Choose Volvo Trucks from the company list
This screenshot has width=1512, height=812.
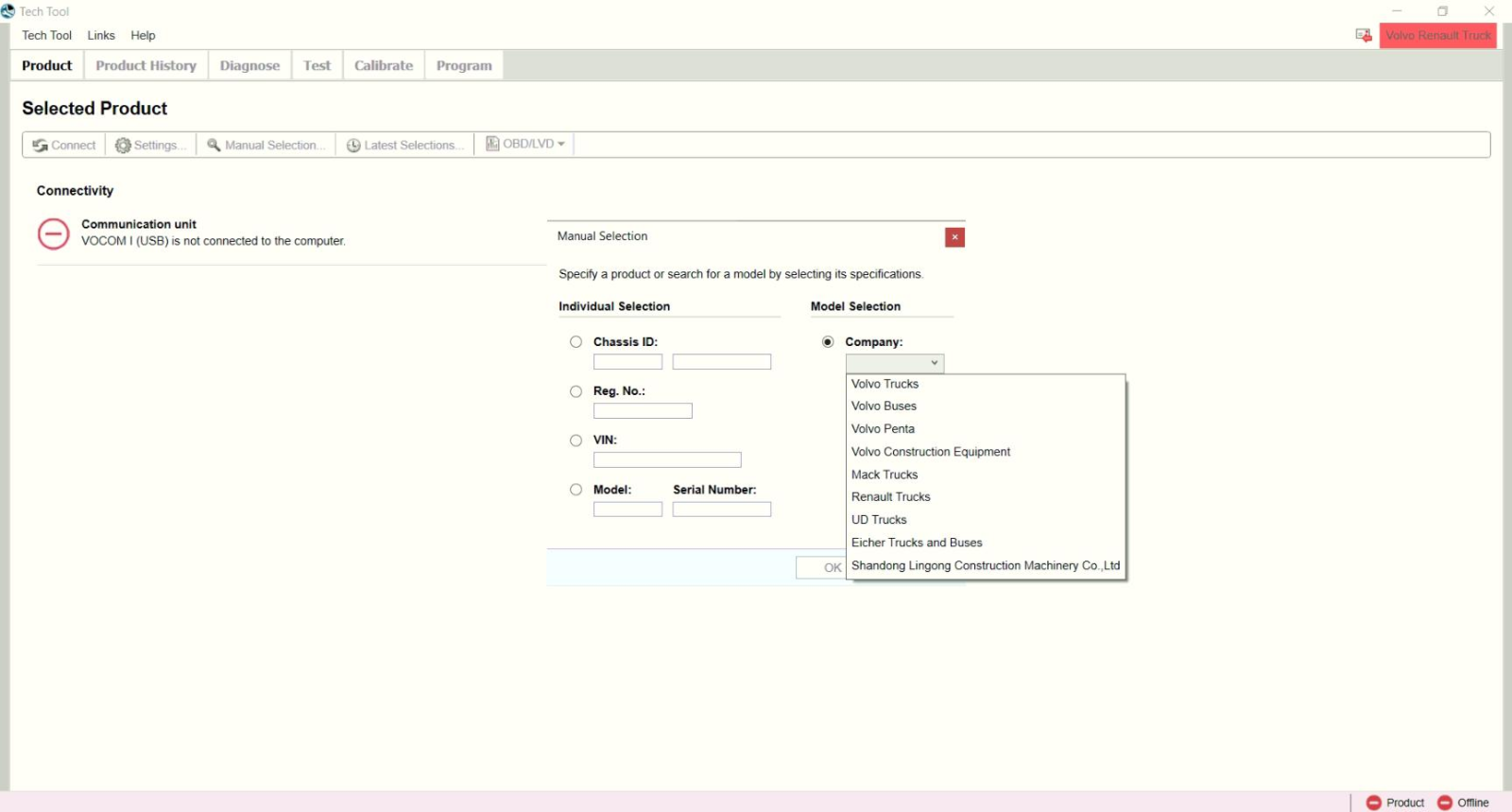click(x=986, y=384)
